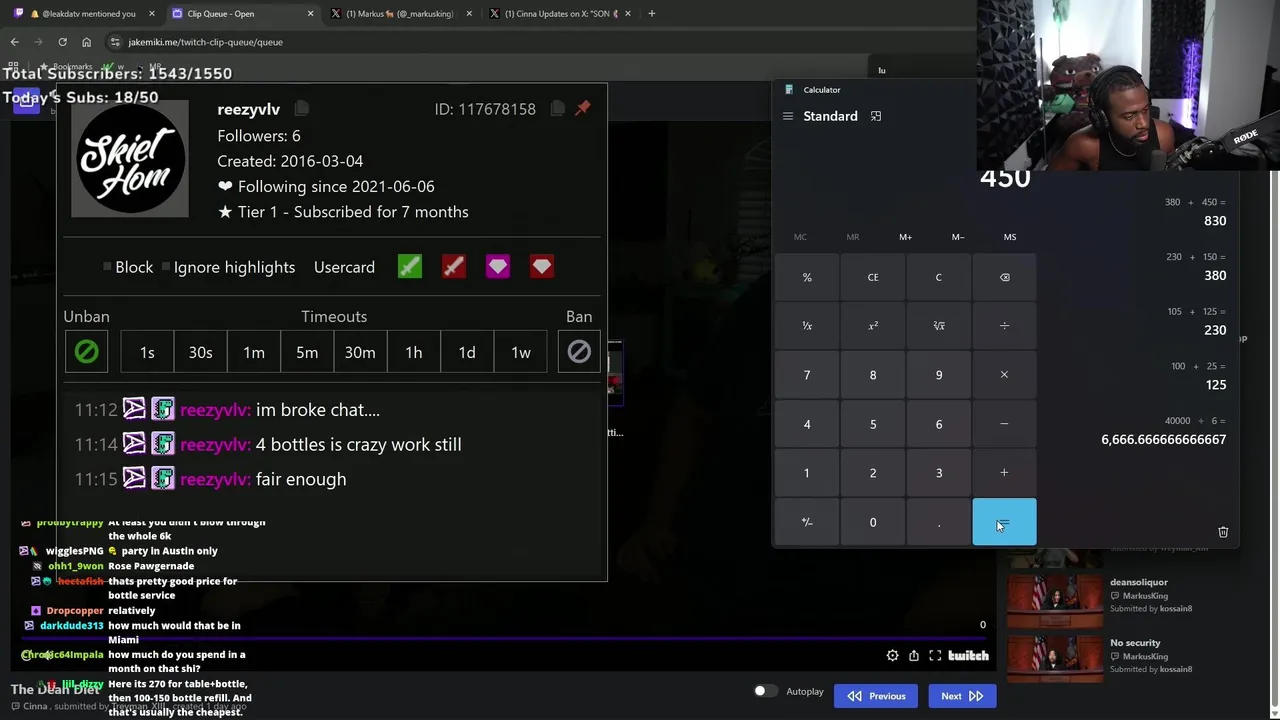Click calculator M+ memory button

click(x=905, y=237)
